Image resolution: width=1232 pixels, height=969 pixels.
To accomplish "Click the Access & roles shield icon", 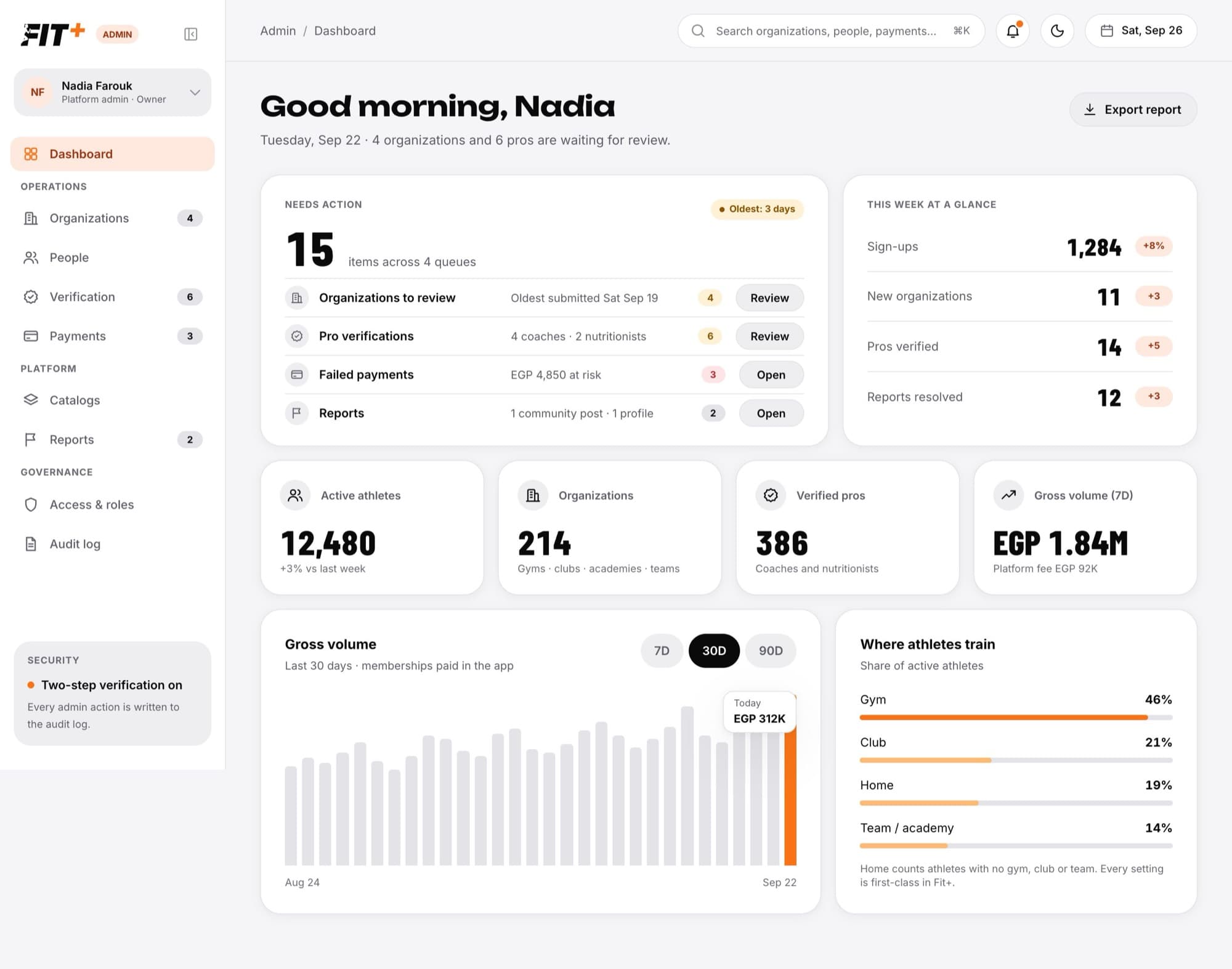I will pyautogui.click(x=31, y=505).
